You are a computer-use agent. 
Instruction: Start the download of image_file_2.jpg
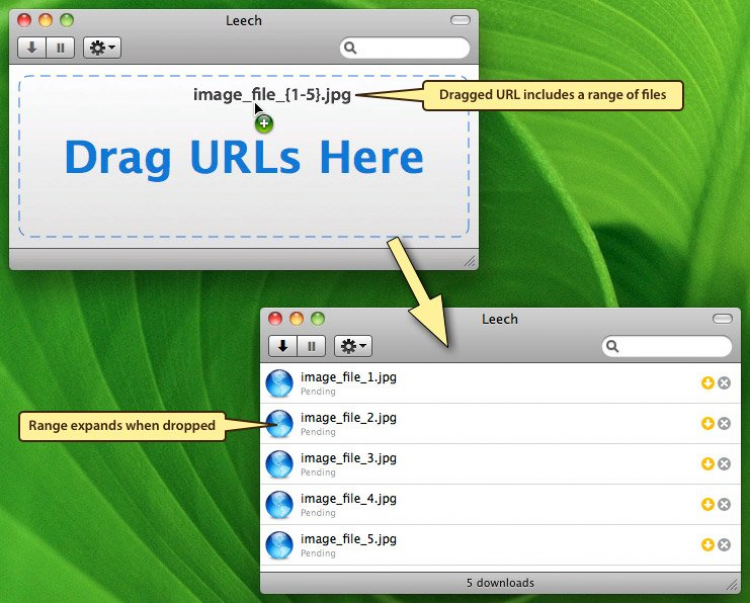point(707,423)
